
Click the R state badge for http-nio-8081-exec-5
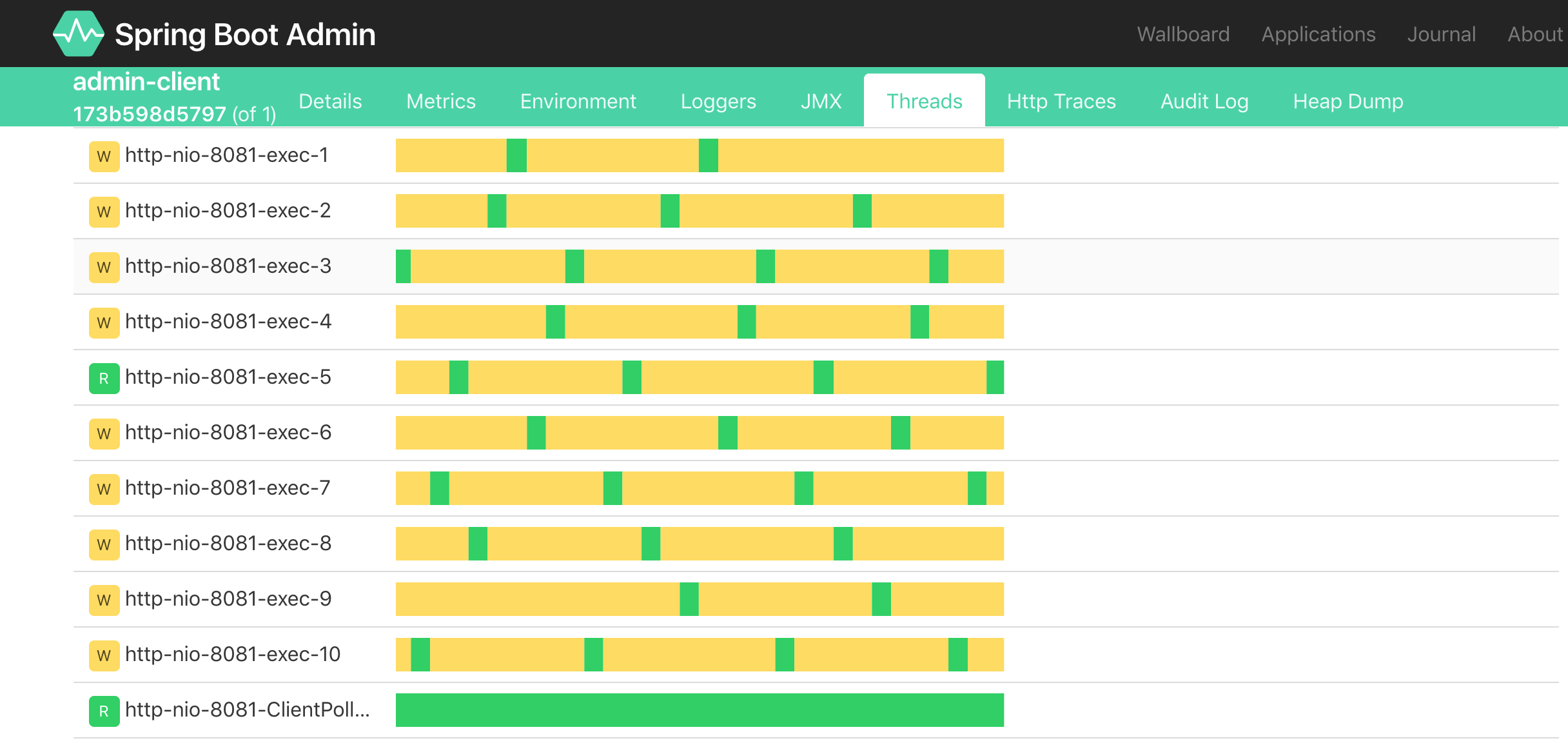tap(104, 378)
